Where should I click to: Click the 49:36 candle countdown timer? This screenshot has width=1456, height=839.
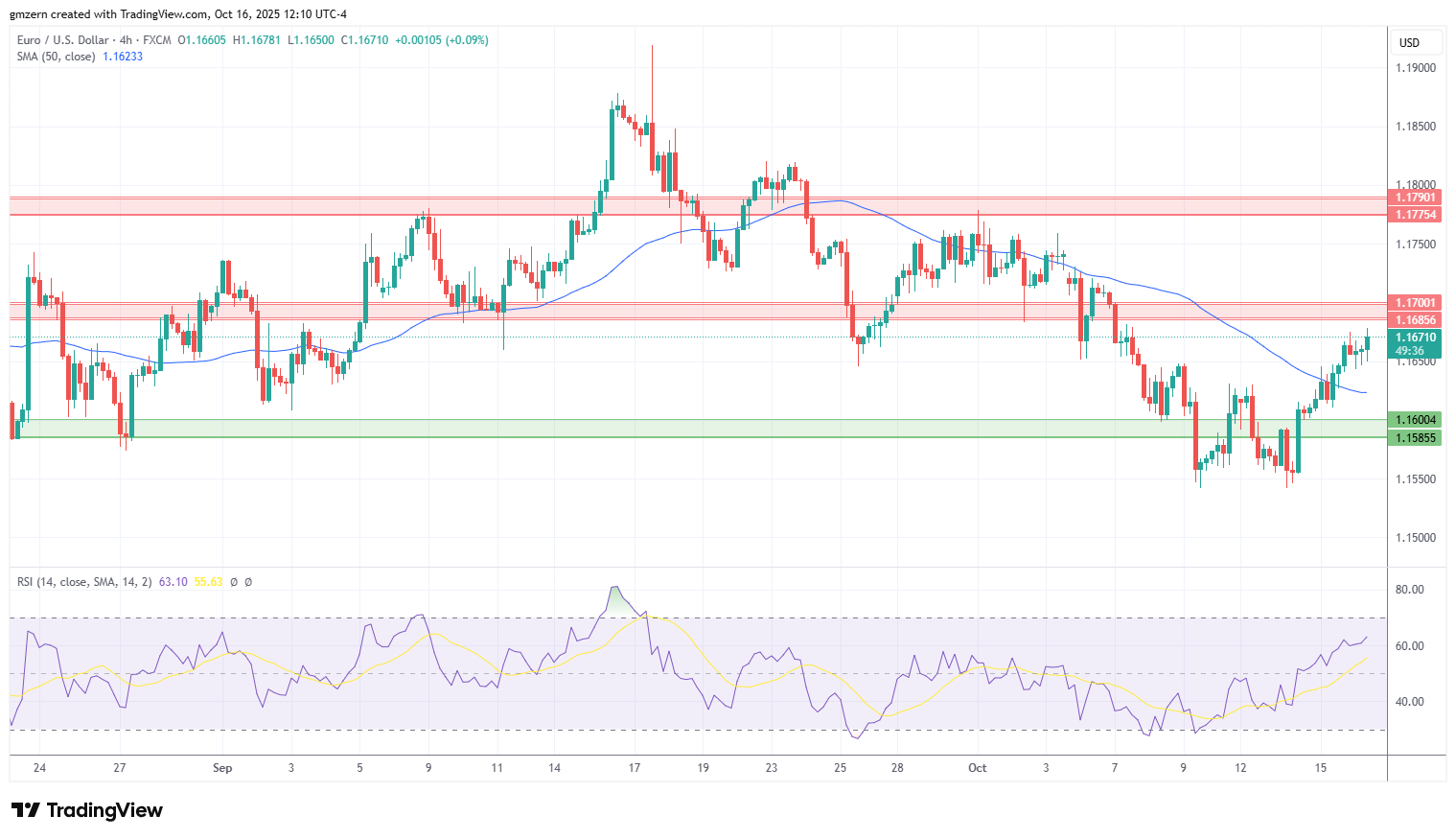coord(1409,351)
